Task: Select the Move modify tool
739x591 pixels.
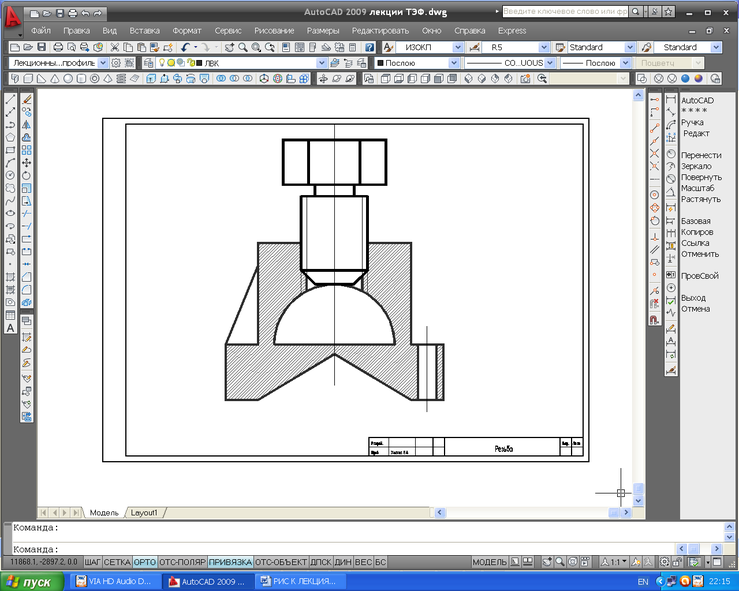Action: pyautogui.click(x=27, y=162)
